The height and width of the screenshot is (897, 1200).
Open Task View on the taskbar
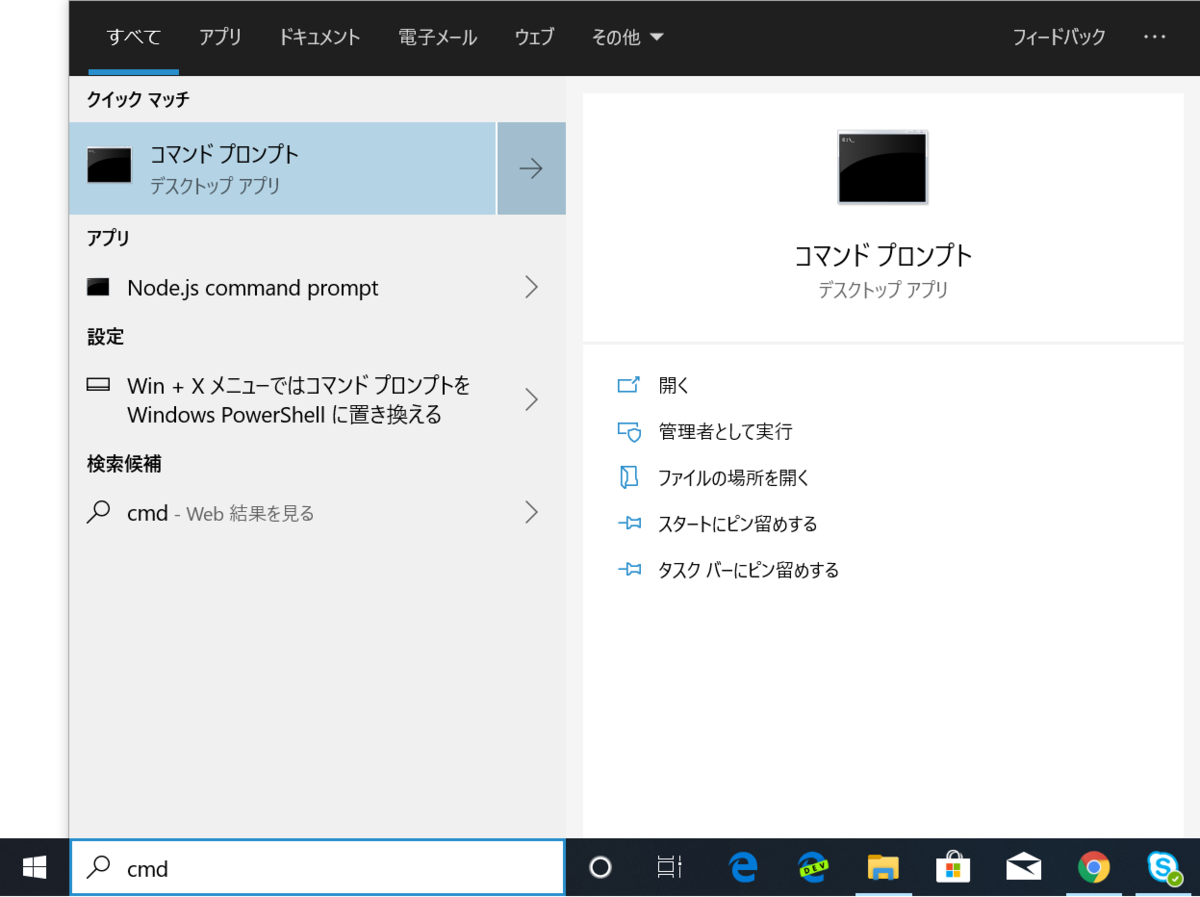(x=670, y=867)
